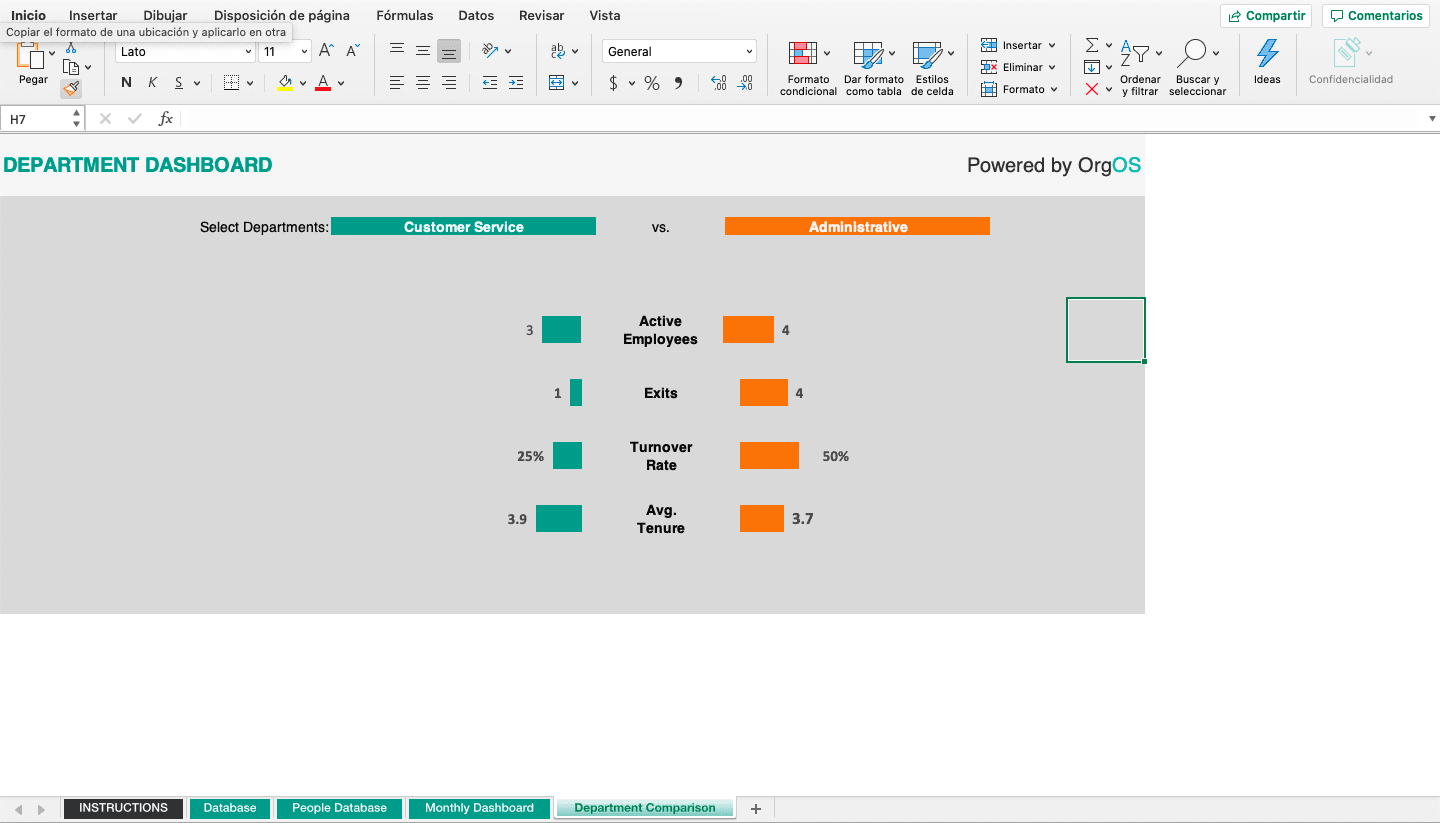Toggle bold with the N button

pos(126,83)
